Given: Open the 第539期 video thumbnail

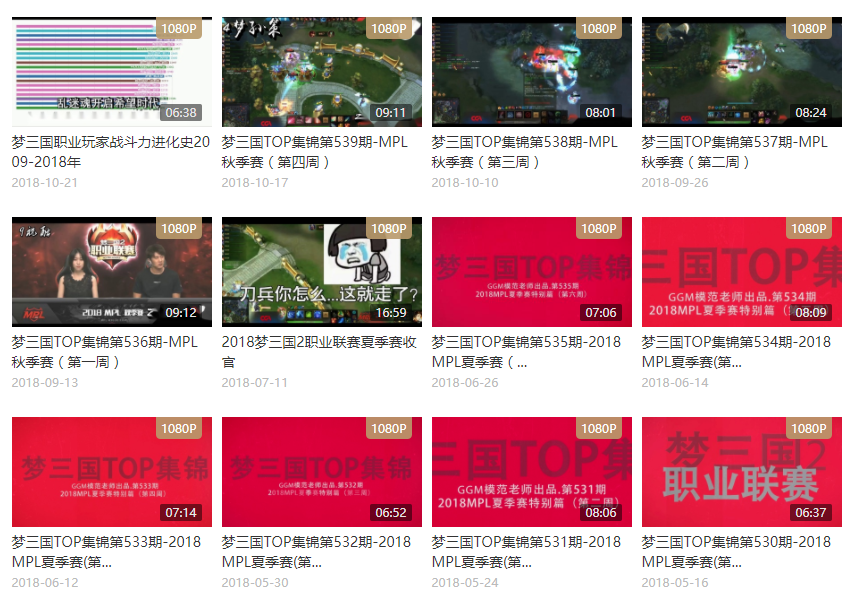Looking at the screenshot, I should click(322, 72).
